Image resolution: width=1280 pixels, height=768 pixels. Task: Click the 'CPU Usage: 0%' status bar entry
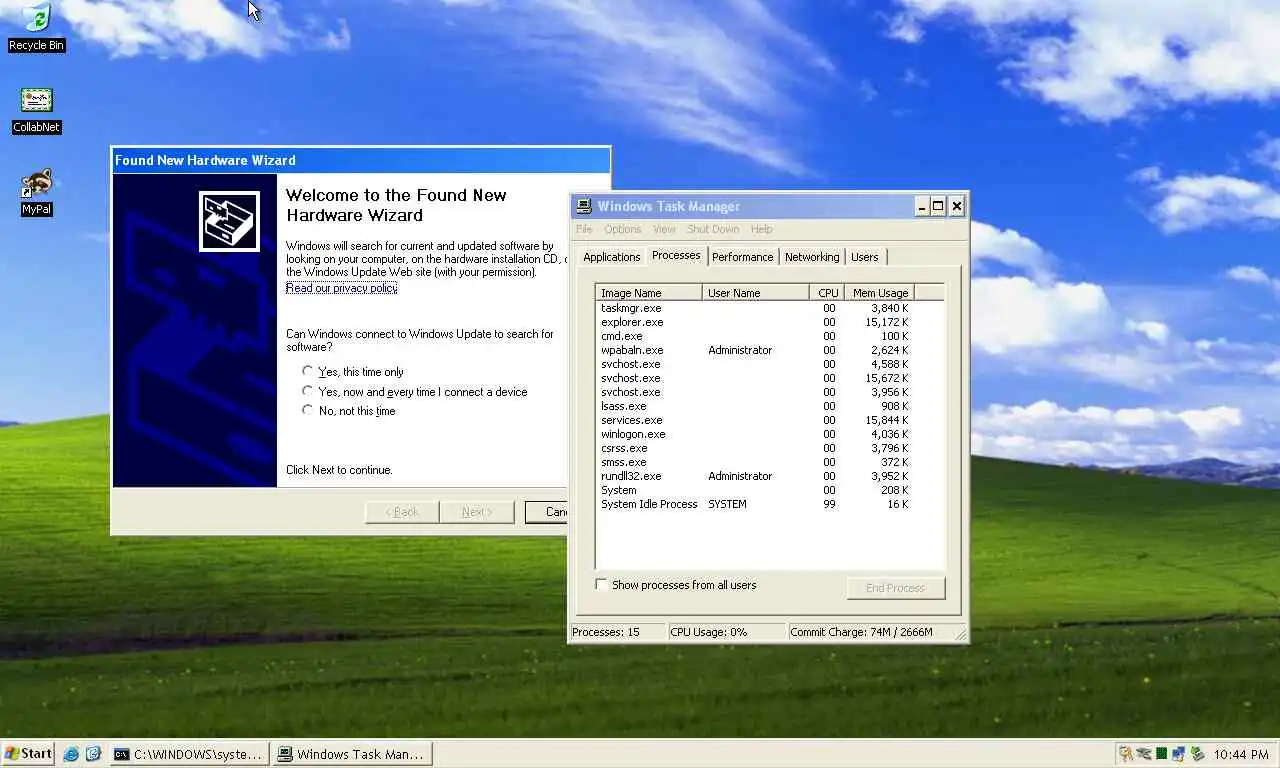coord(727,632)
